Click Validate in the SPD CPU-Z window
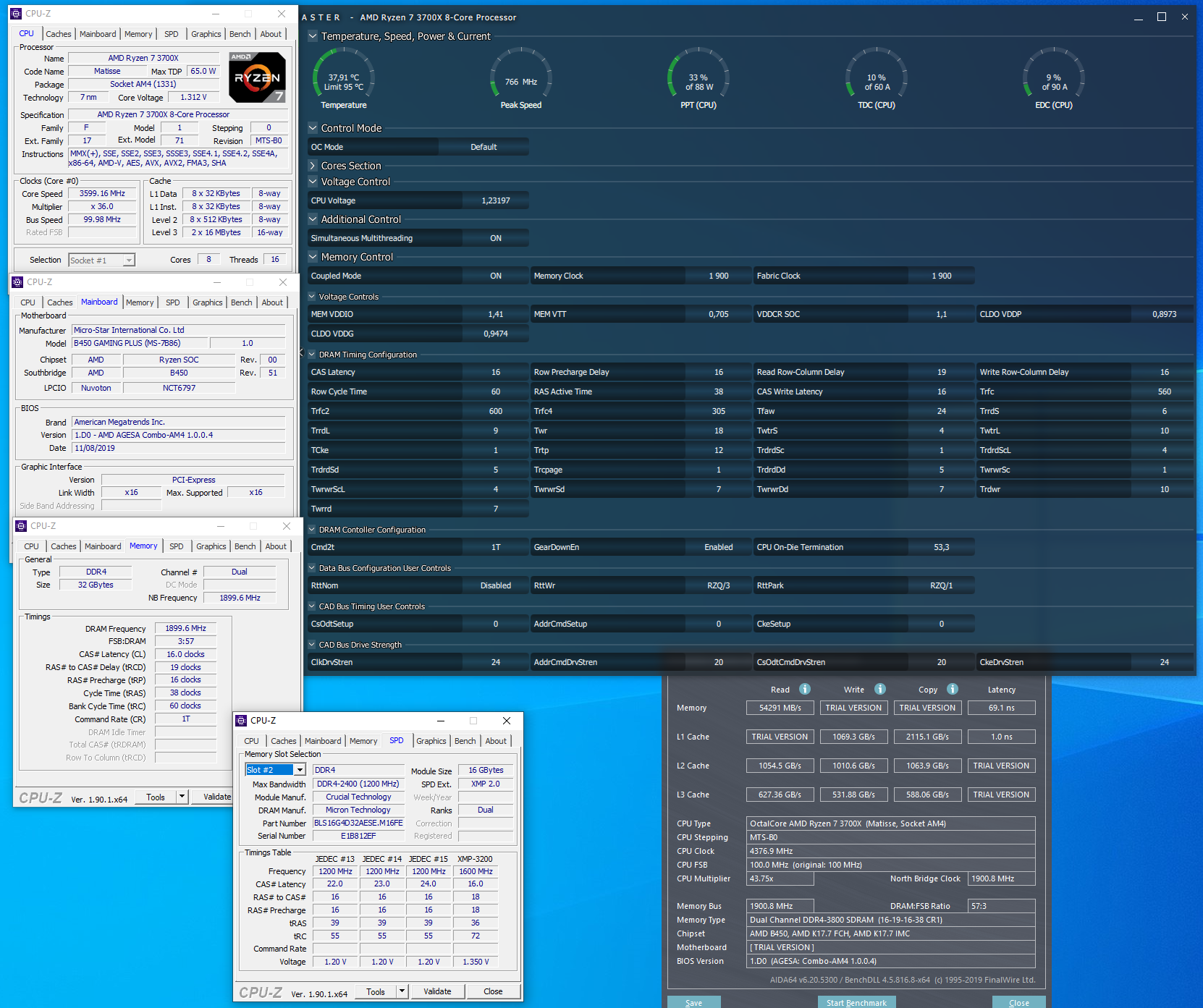1203x1008 pixels. (437, 991)
